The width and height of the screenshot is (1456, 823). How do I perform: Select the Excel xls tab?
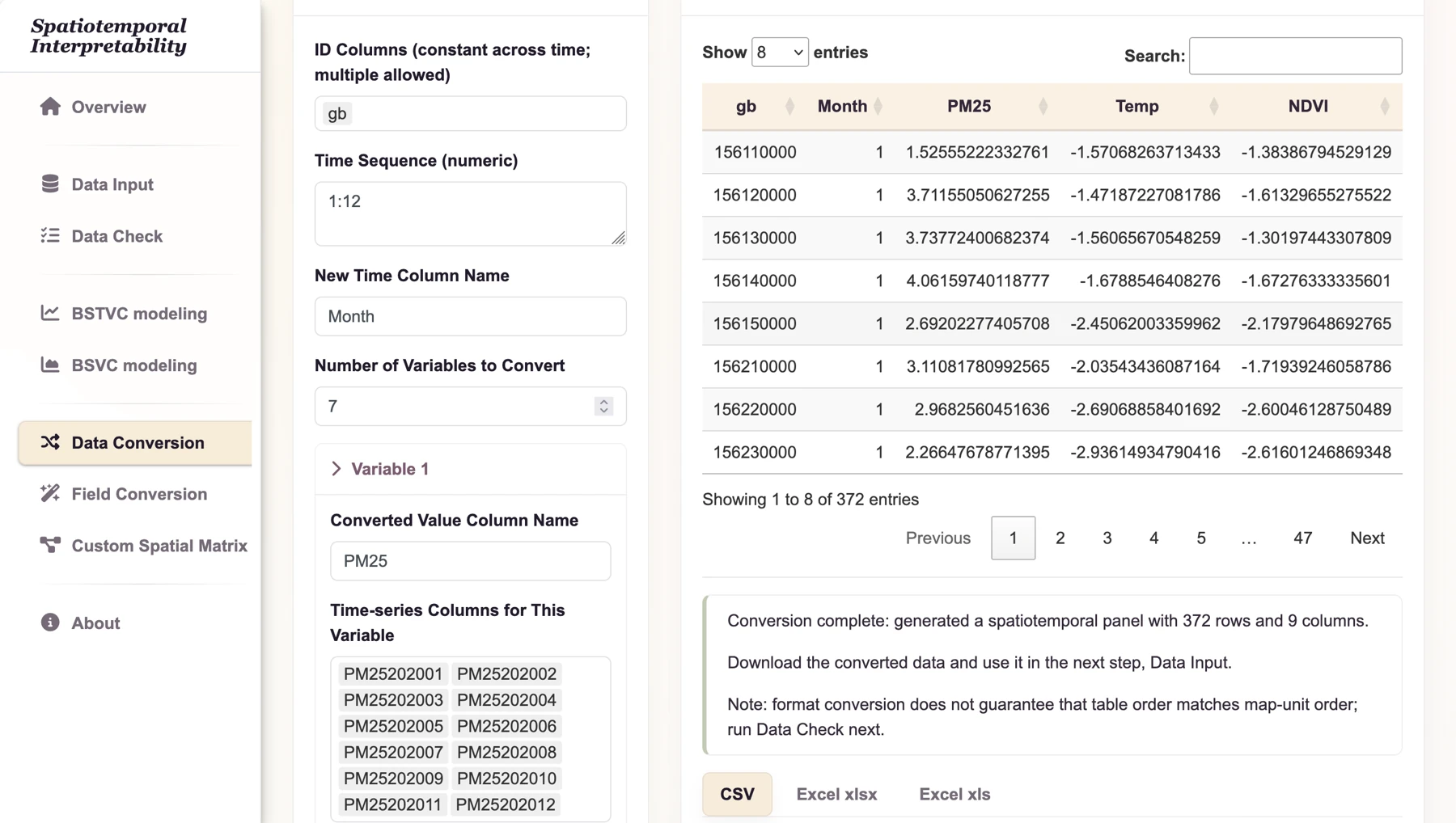pyautogui.click(x=954, y=794)
